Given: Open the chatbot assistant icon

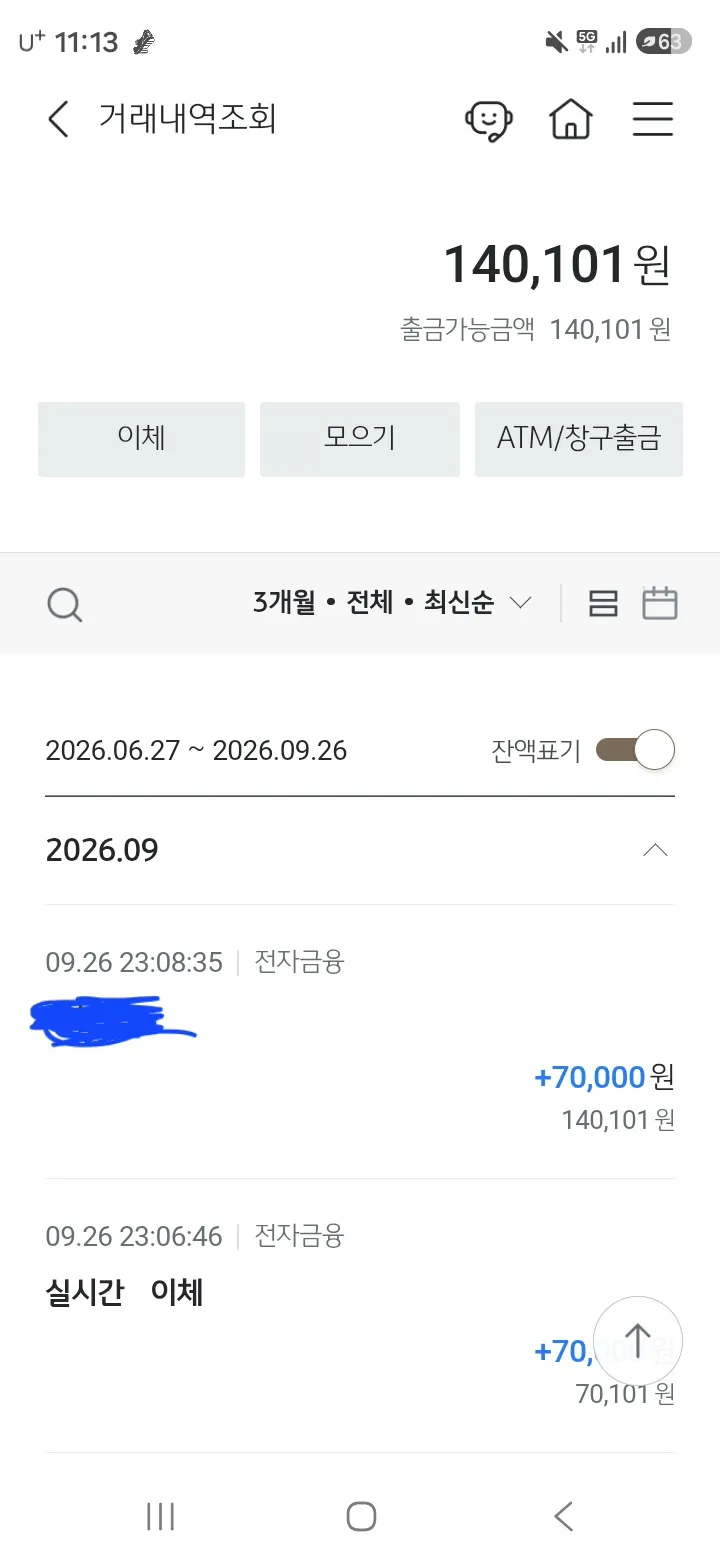Looking at the screenshot, I should (x=489, y=120).
